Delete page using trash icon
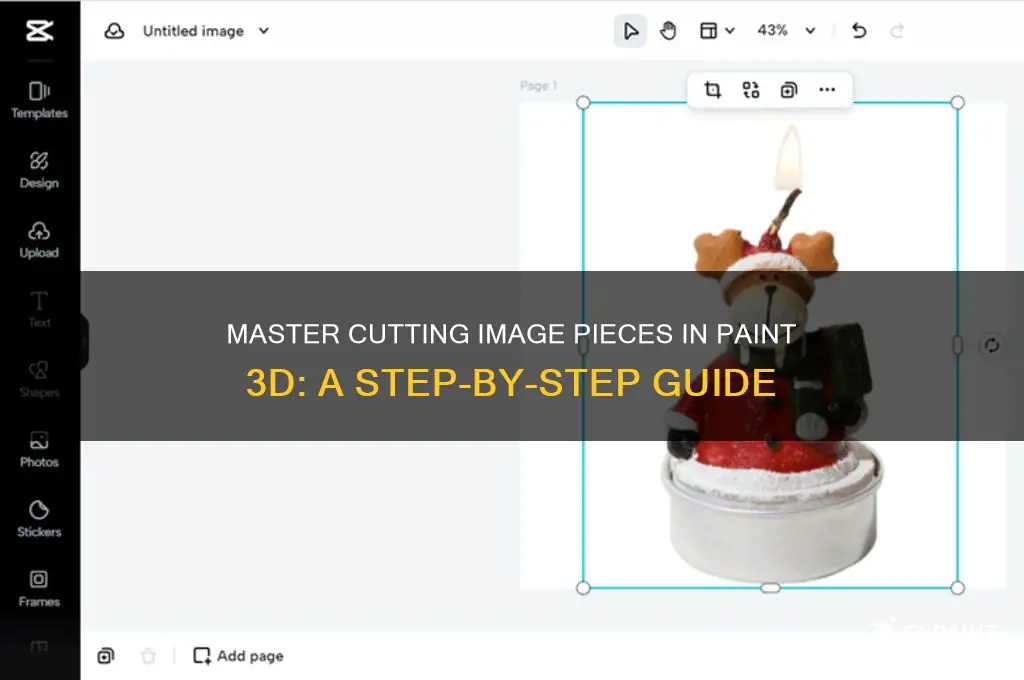This screenshot has width=1024, height=680. click(x=148, y=655)
